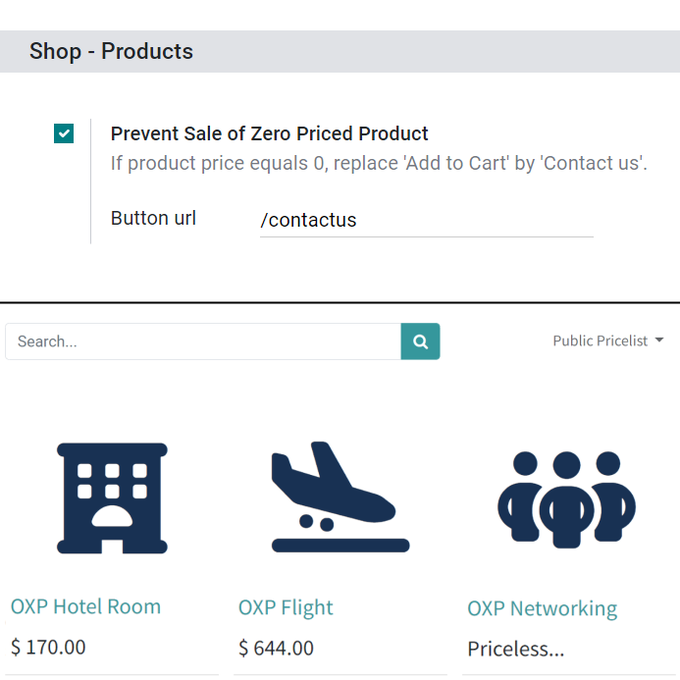Click into the Search... box

click(203, 341)
